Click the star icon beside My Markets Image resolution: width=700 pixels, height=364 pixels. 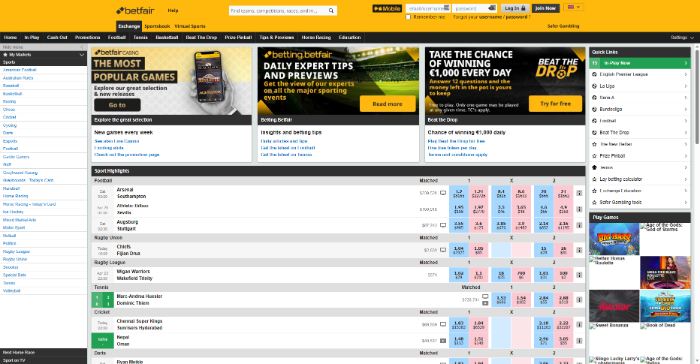point(5,54)
